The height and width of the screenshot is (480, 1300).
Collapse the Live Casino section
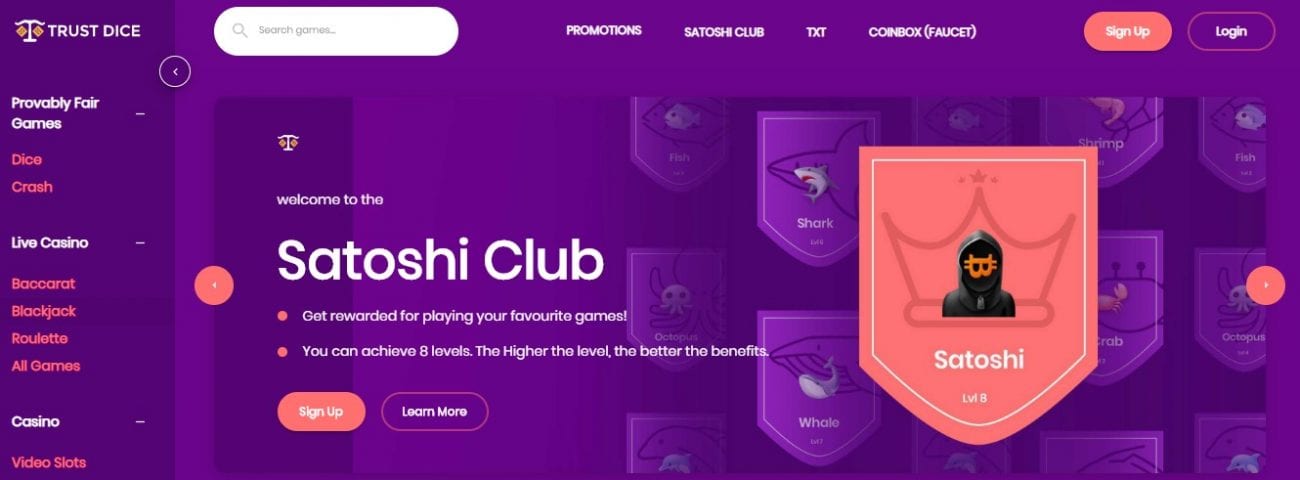point(140,243)
